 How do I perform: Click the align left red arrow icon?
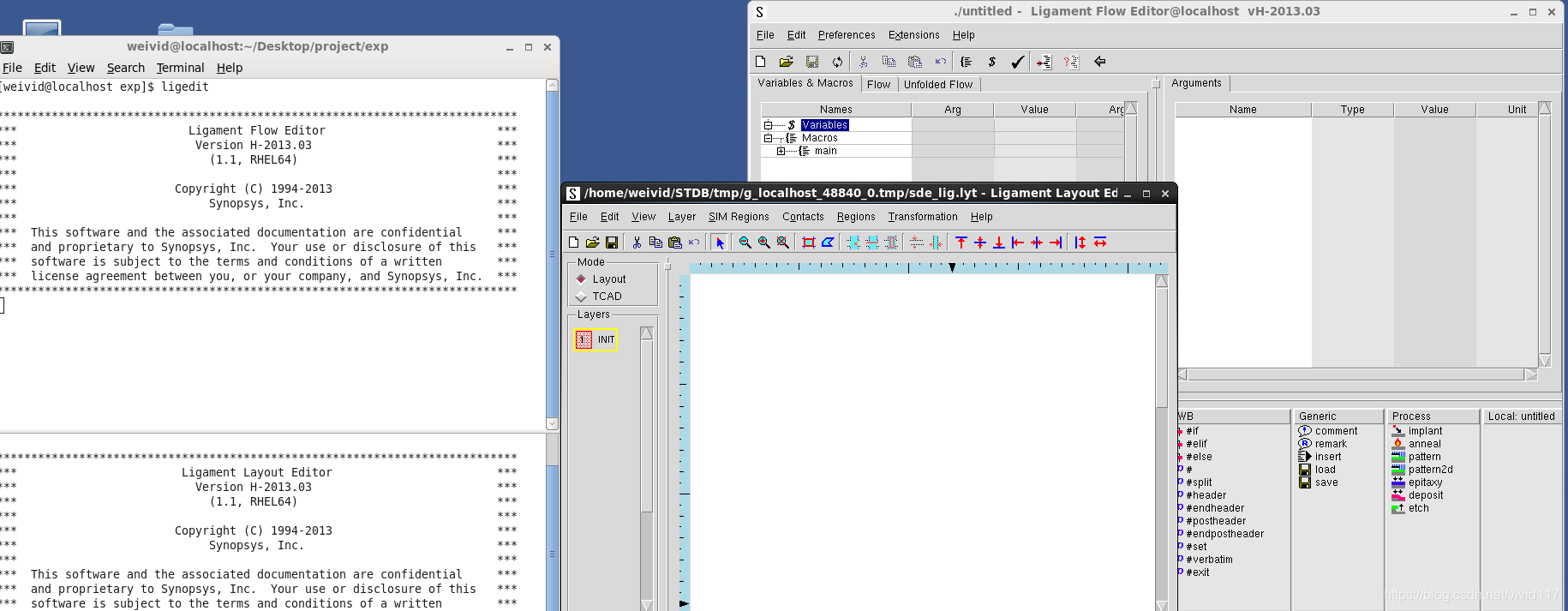(x=1018, y=243)
